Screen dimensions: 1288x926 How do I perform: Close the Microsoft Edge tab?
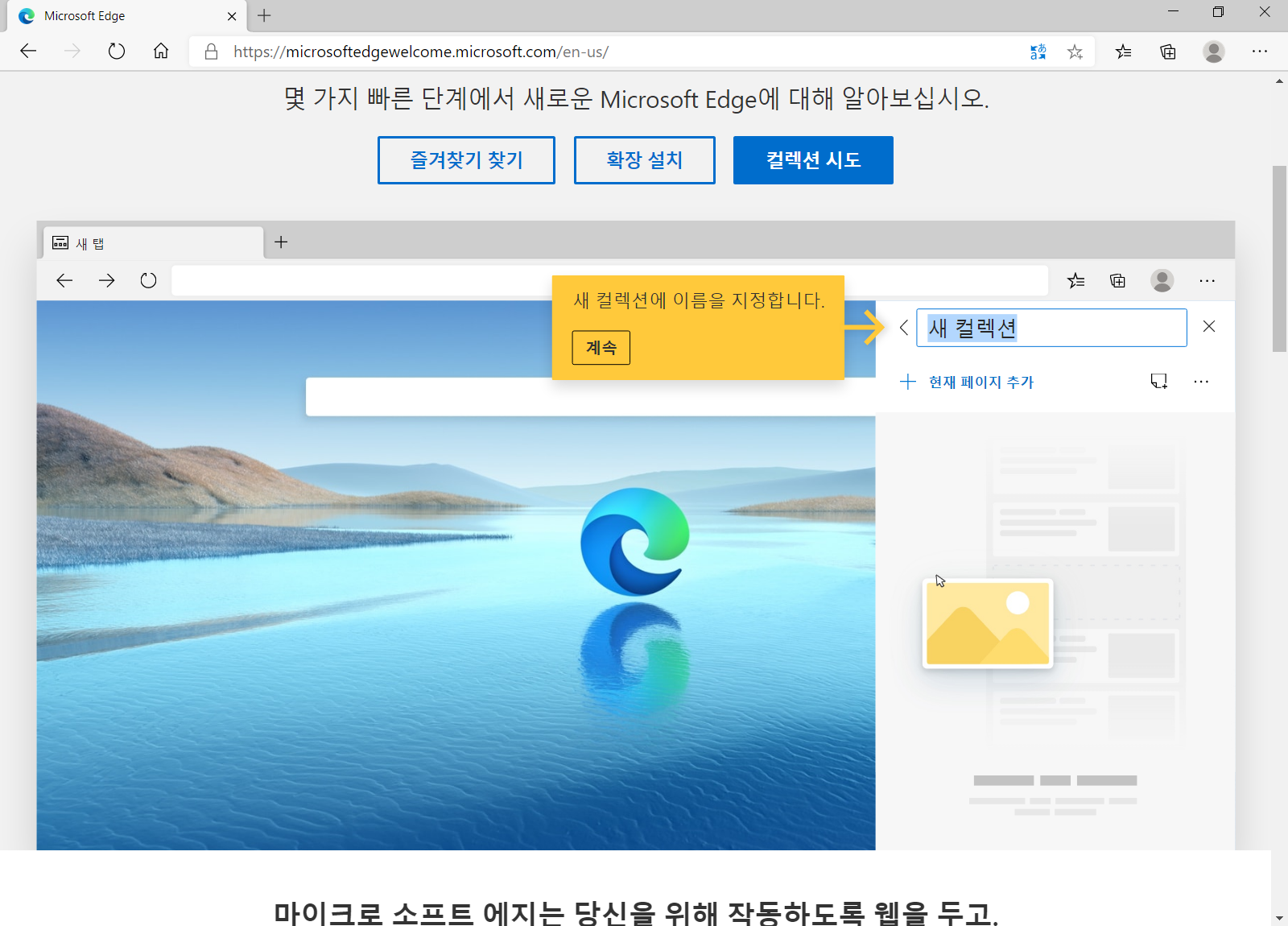tap(232, 16)
